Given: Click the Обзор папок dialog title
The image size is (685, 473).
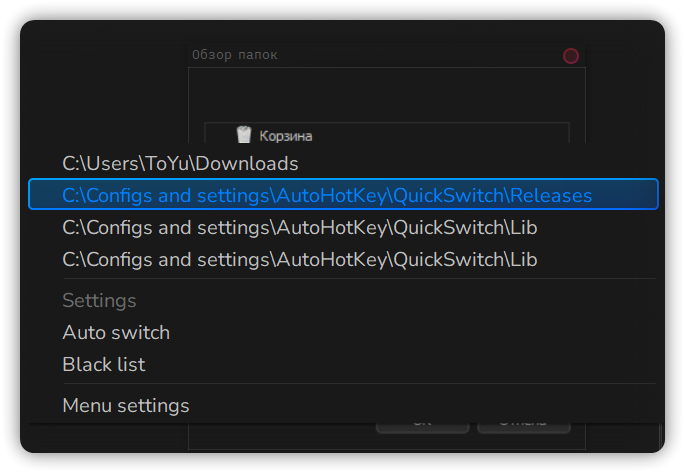Looking at the screenshot, I should [x=234, y=55].
